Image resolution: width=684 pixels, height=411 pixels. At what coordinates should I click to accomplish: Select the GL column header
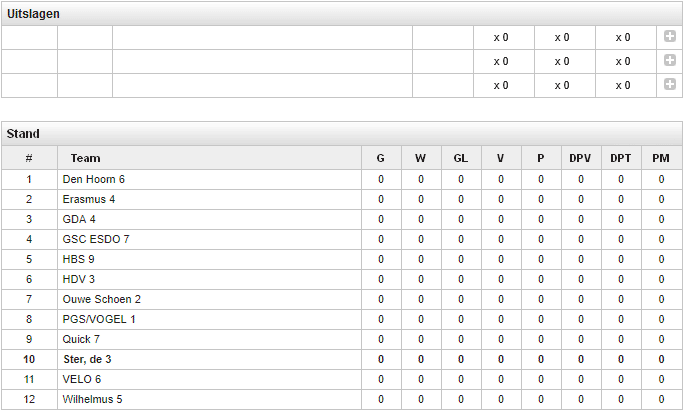[461, 158]
